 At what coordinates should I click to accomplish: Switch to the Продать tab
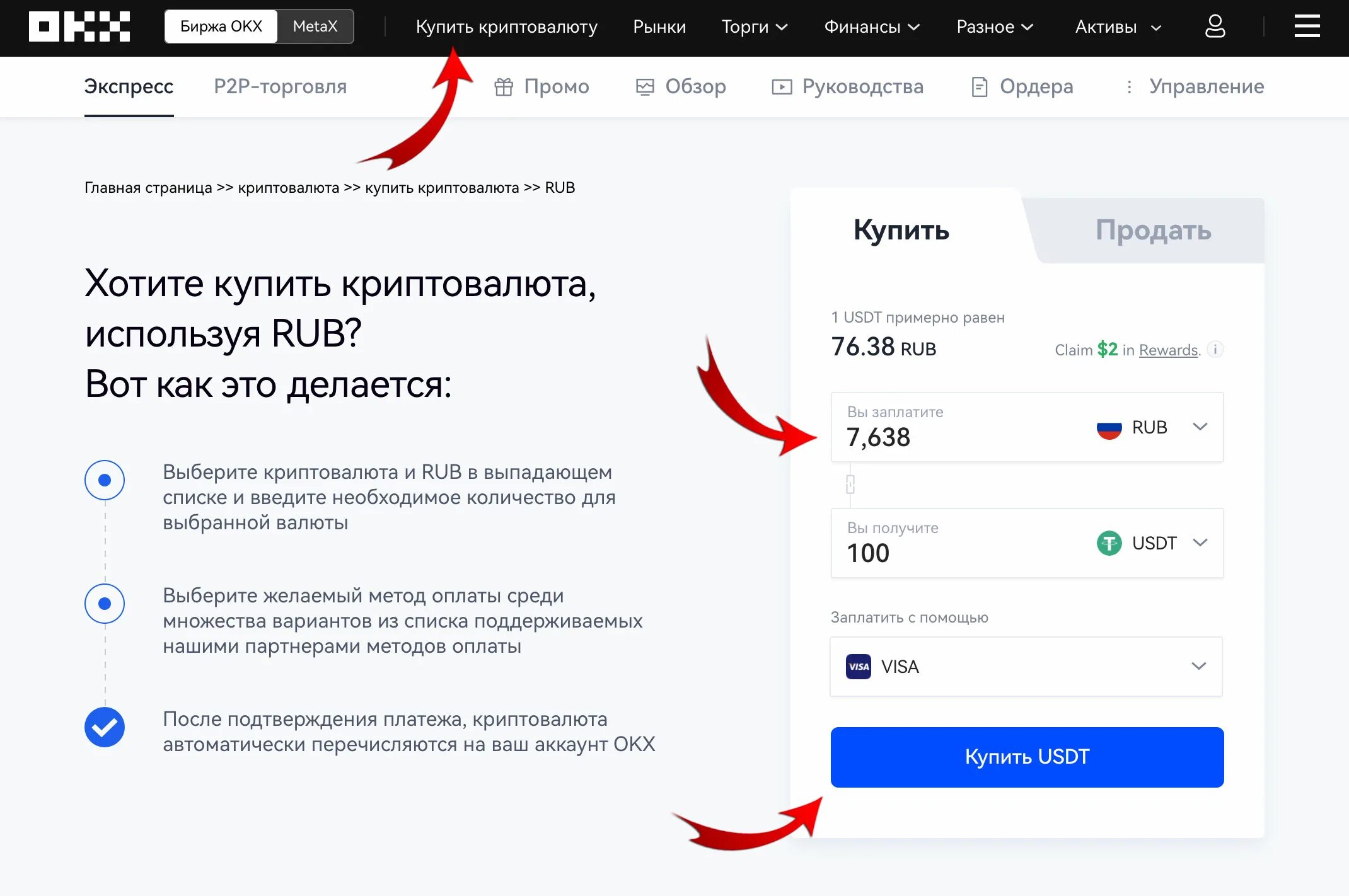click(1153, 230)
